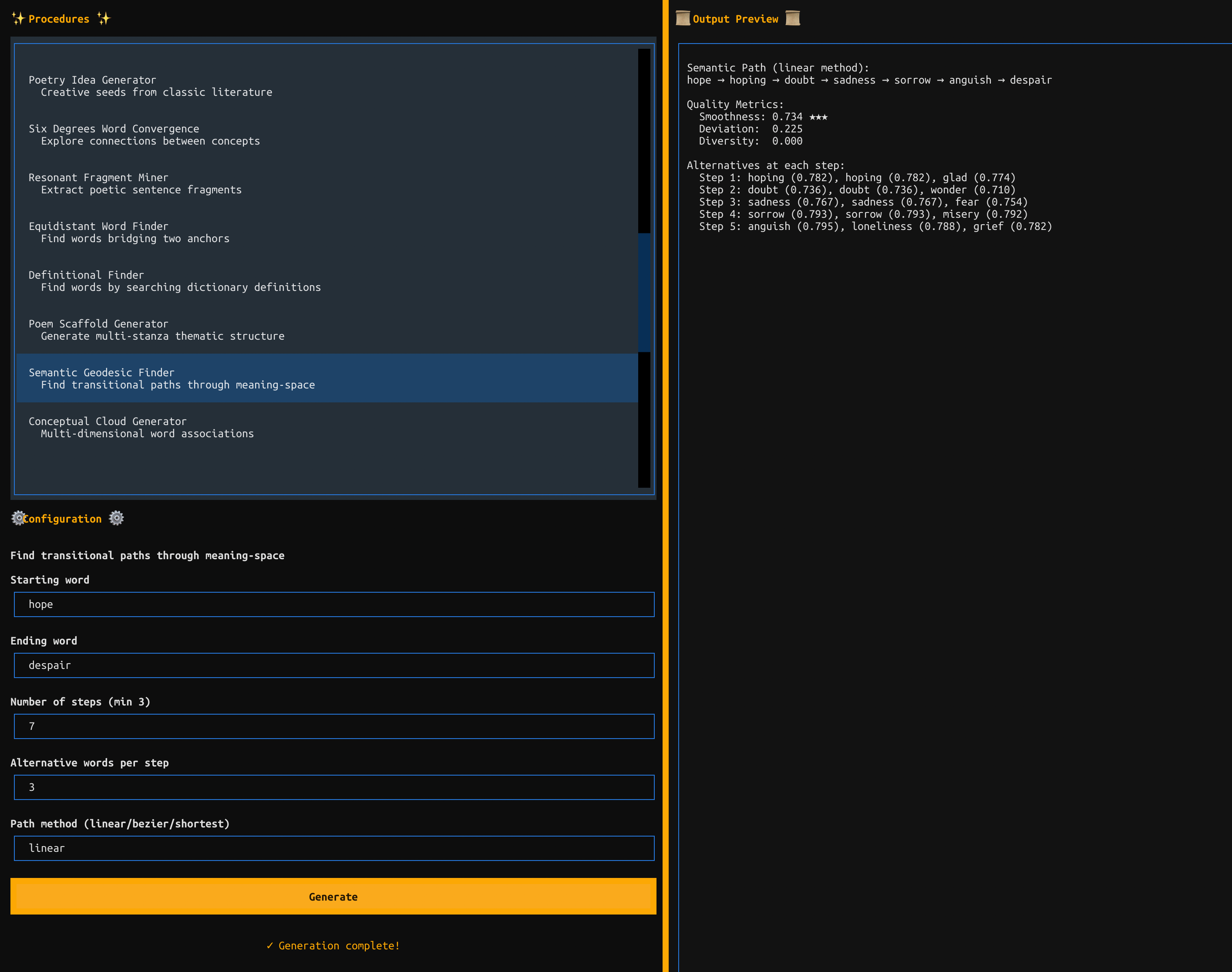Click the right scroll icon after Output Preview
Image resolution: width=1232 pixels, height=972 pixels.
792,18
